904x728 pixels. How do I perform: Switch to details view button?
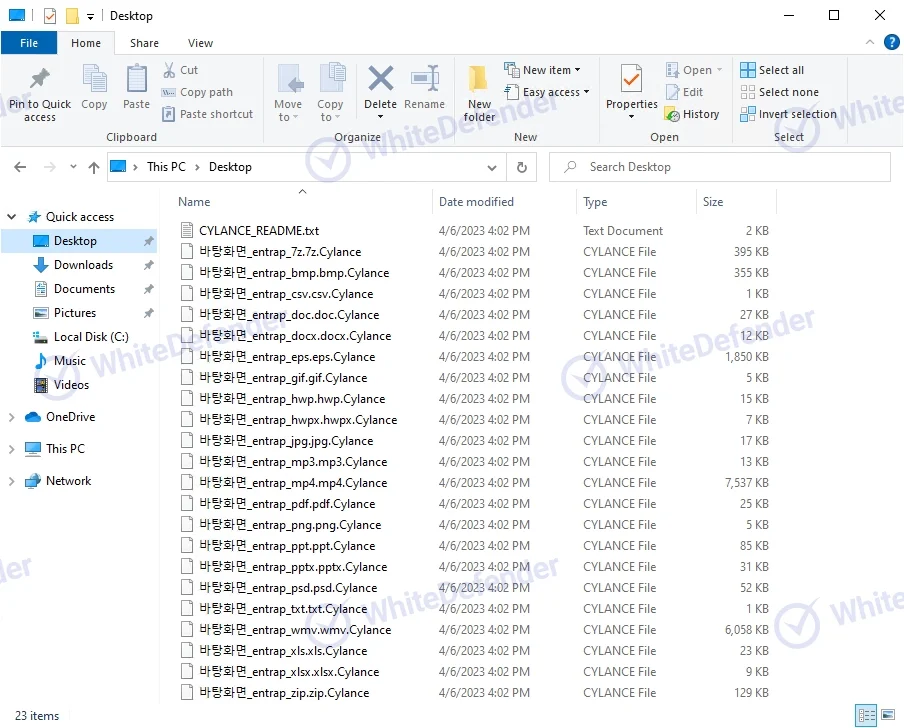pyautogui.click(x=866, y=715)
